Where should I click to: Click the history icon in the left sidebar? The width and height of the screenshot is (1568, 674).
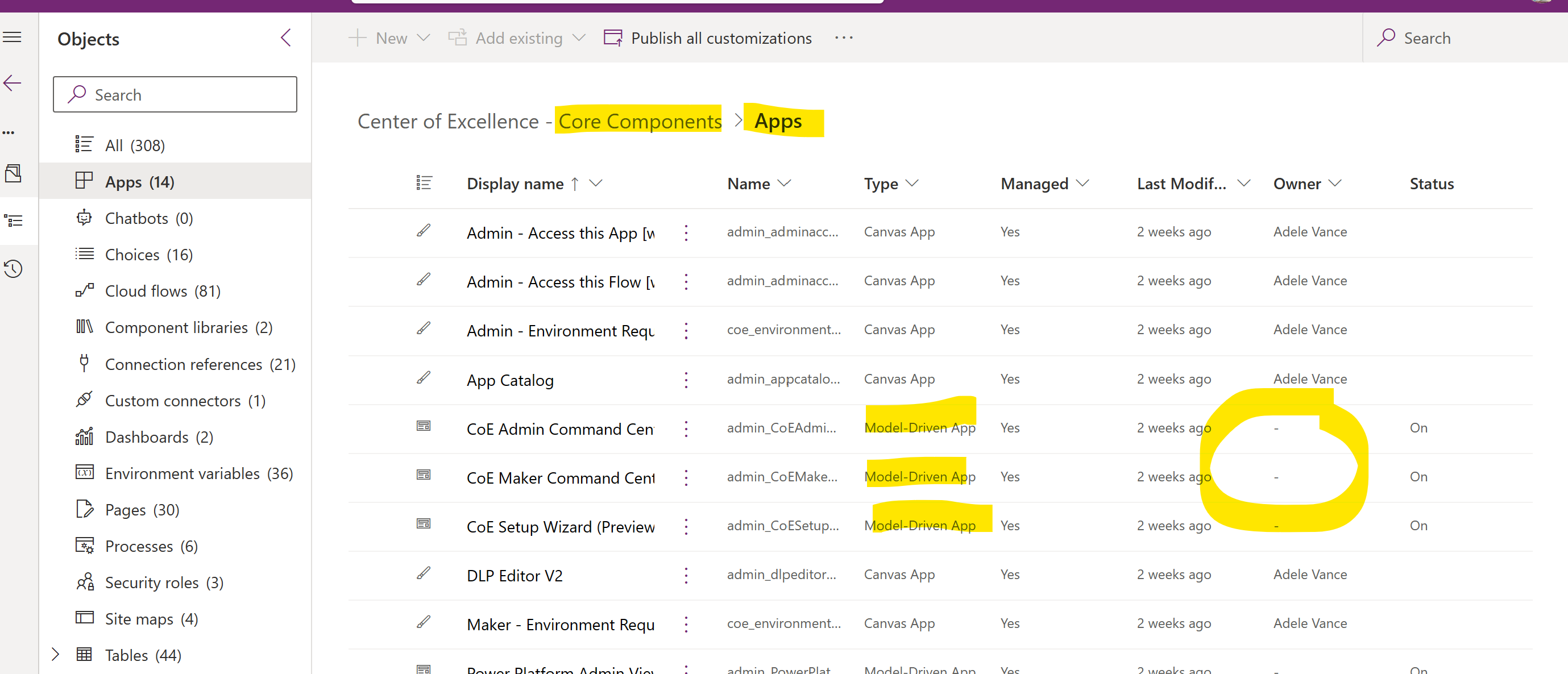(x=14, y=268)
